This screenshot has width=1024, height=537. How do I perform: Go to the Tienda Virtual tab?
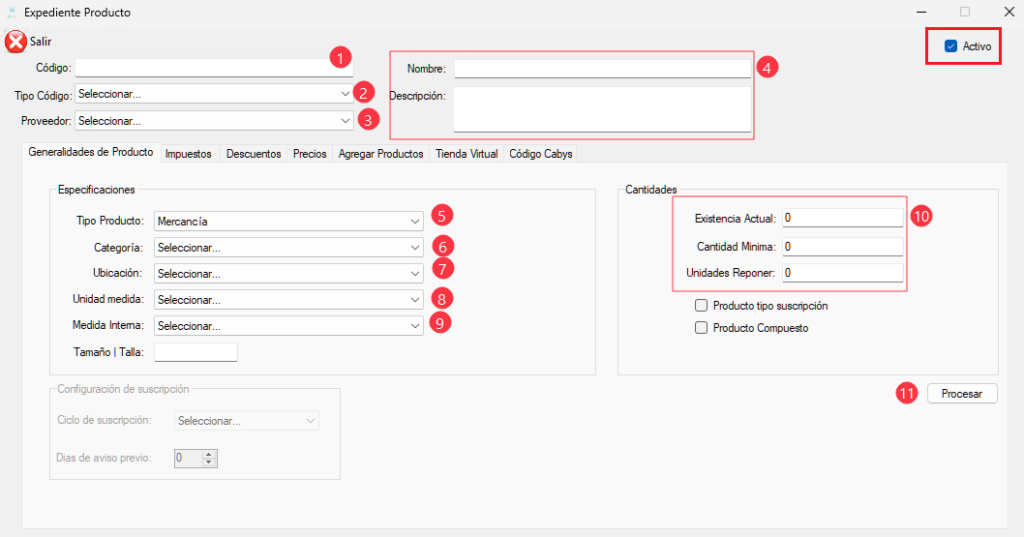tap(466, 154)
